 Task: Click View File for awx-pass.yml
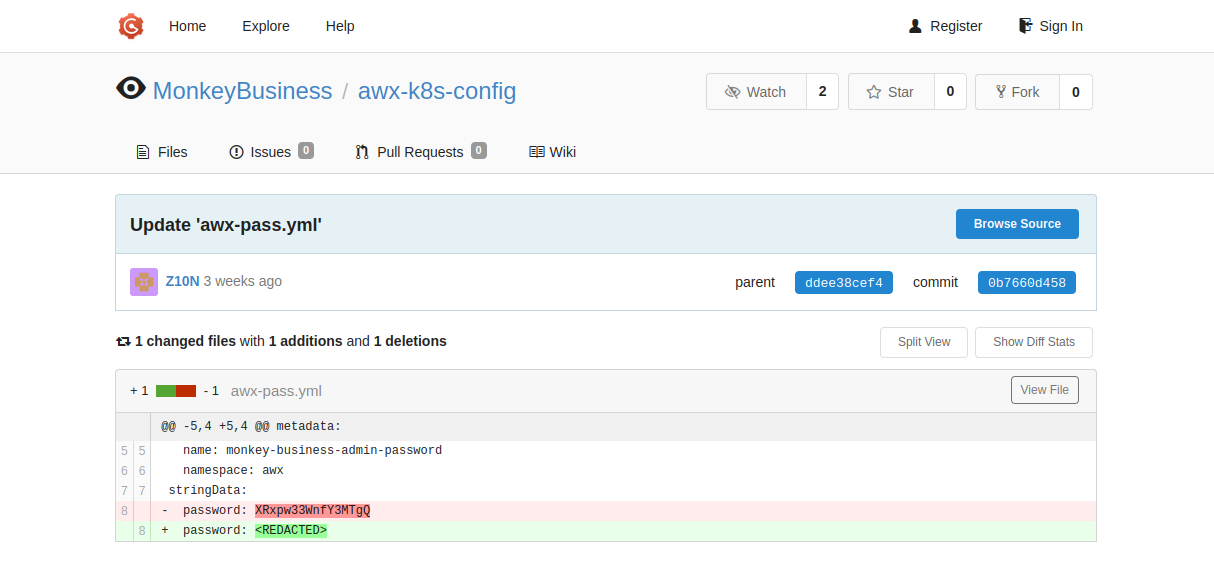coord(1044,389)
